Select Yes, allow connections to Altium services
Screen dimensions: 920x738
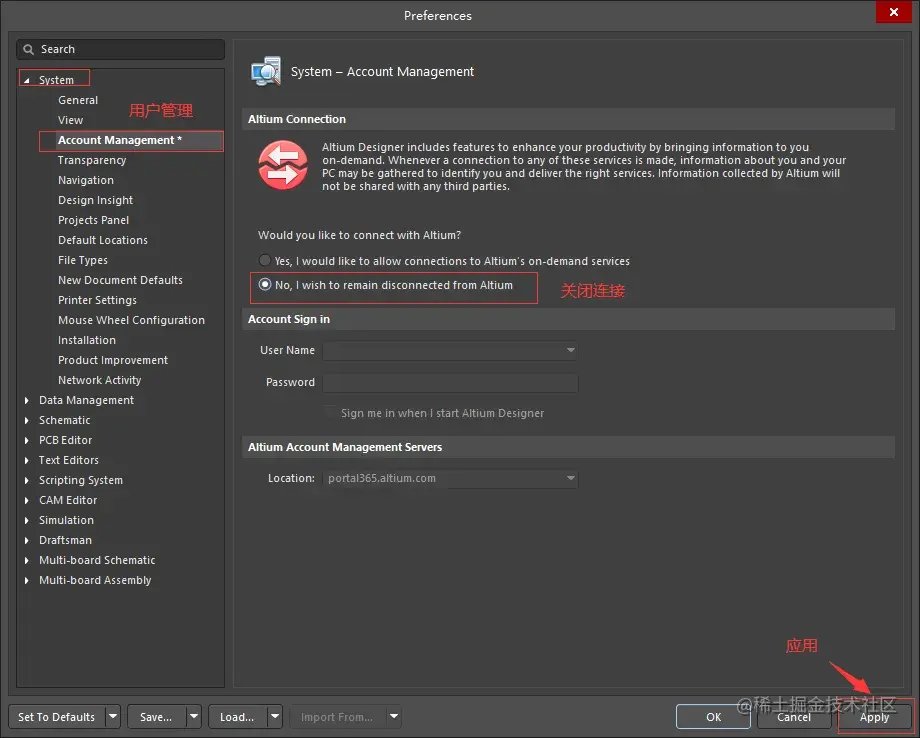pyautogui.click(x=265, y=260)
